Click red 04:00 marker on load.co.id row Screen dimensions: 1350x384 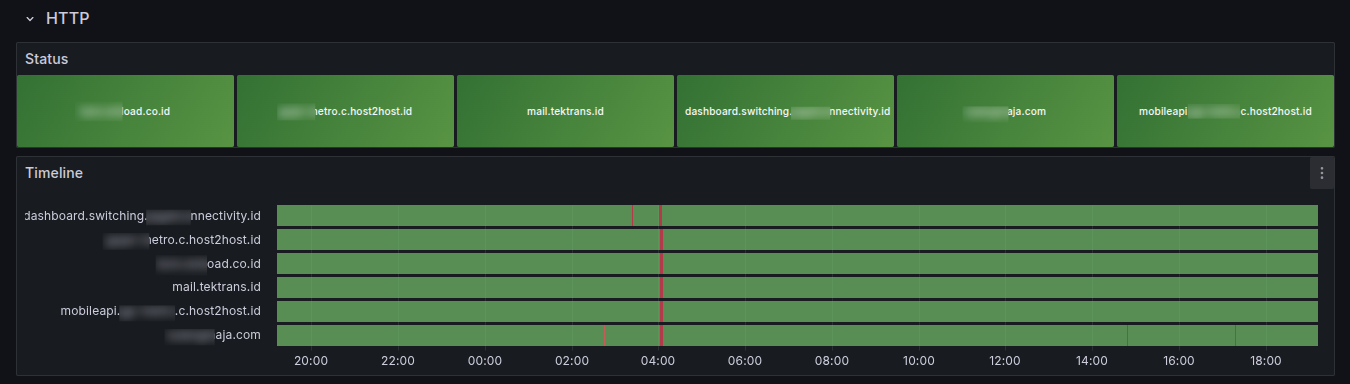tap(661, 263)
